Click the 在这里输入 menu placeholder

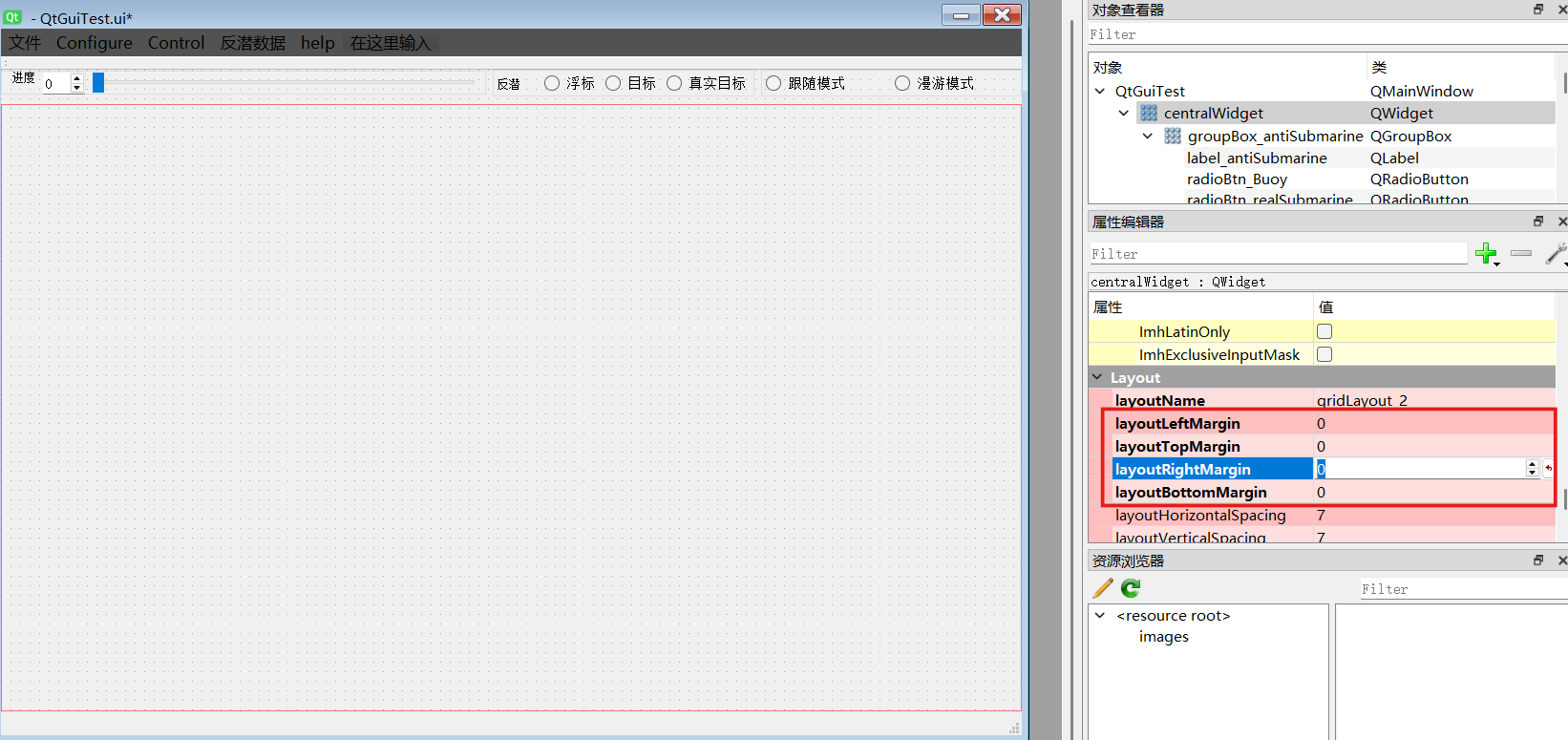(x=391, y=43)
